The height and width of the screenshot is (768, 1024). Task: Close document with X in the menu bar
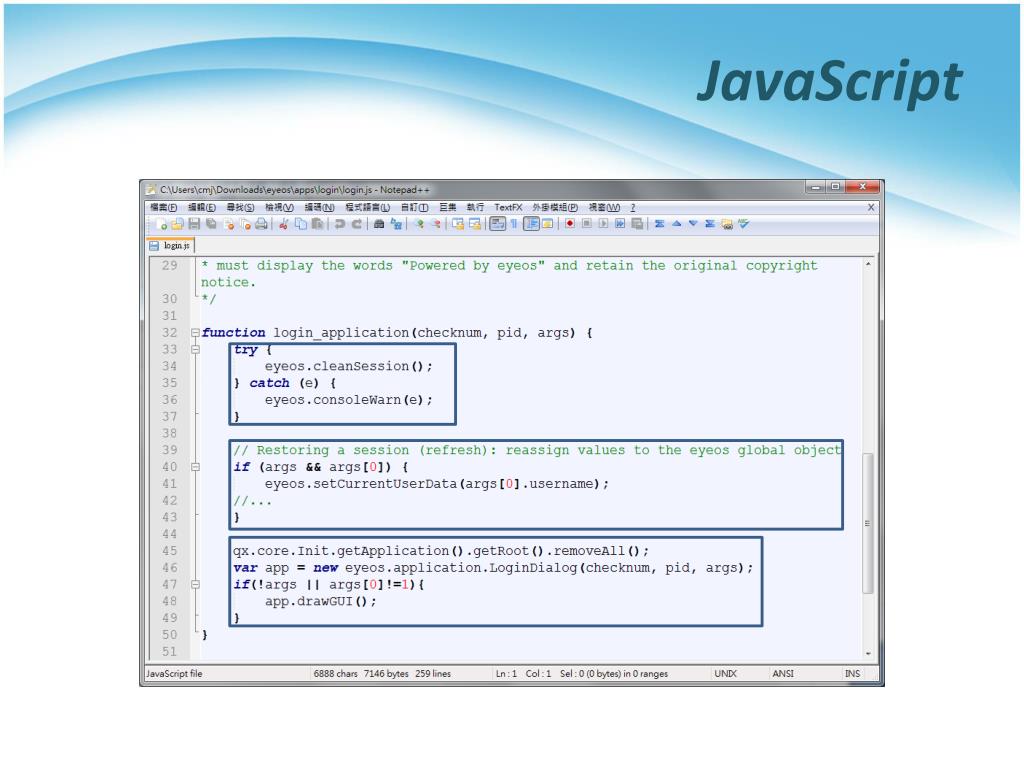[x=871, y=207]
